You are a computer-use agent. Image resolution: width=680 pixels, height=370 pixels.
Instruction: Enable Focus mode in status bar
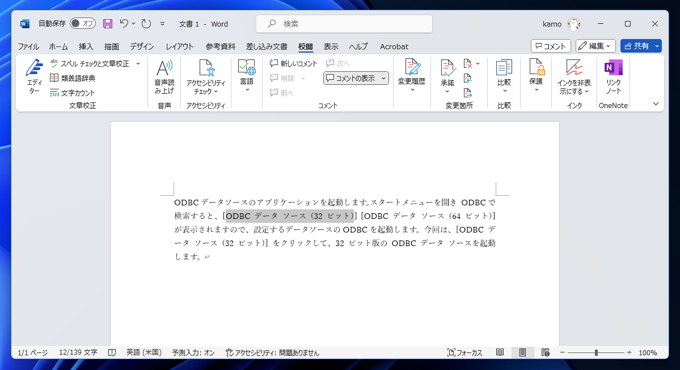465,353
